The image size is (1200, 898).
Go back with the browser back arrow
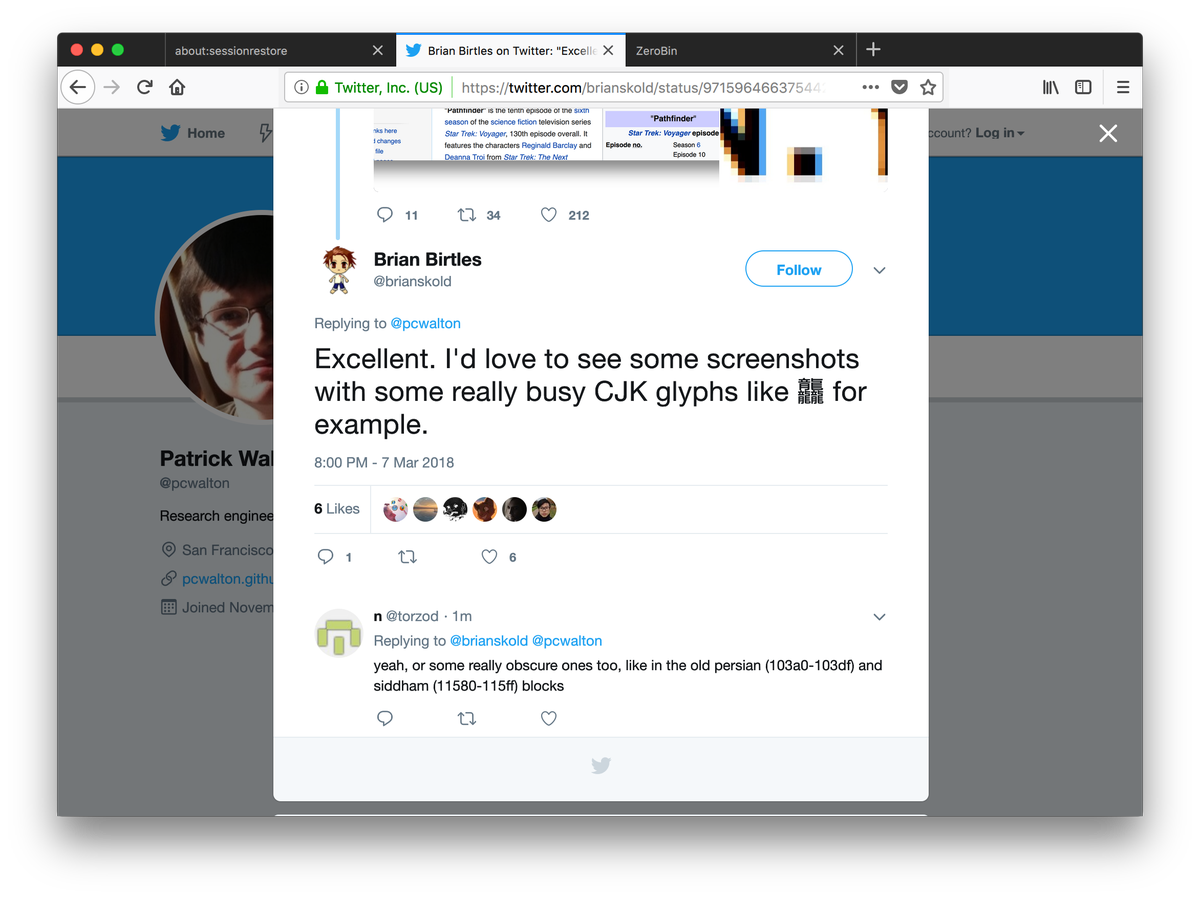click(x=78, y=88)
